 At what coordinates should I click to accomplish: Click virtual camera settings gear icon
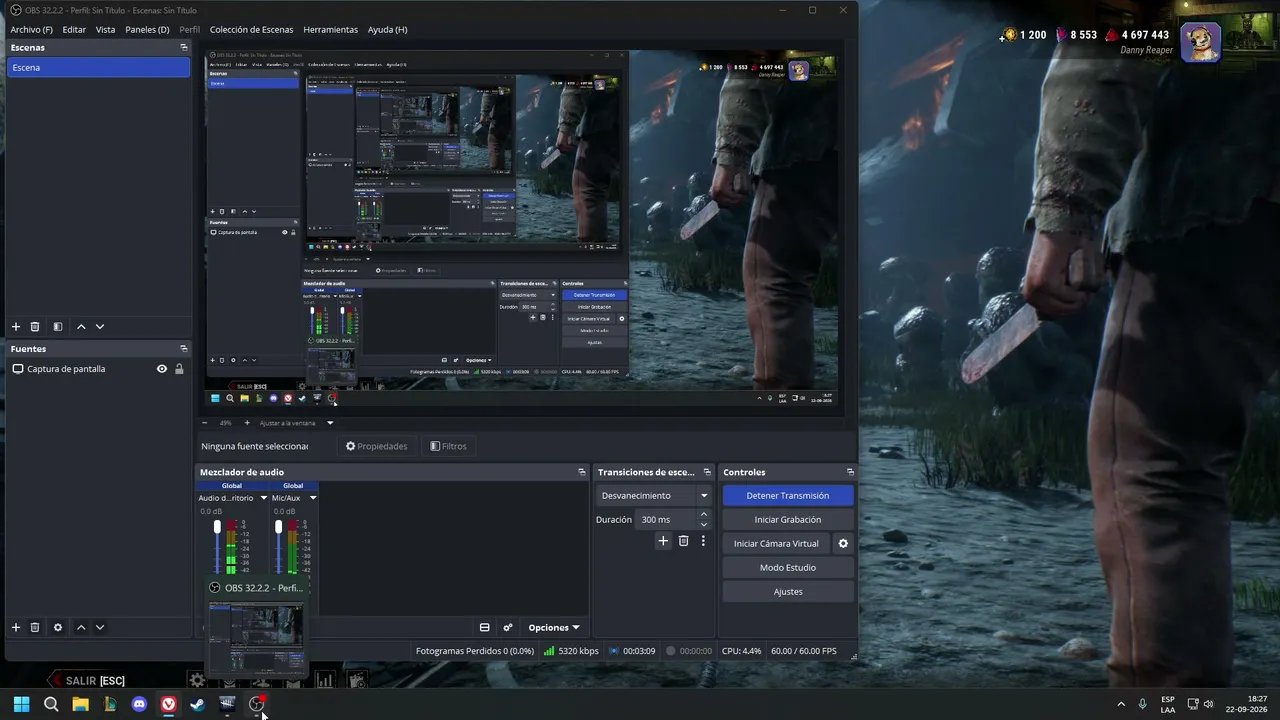(843, 544)
